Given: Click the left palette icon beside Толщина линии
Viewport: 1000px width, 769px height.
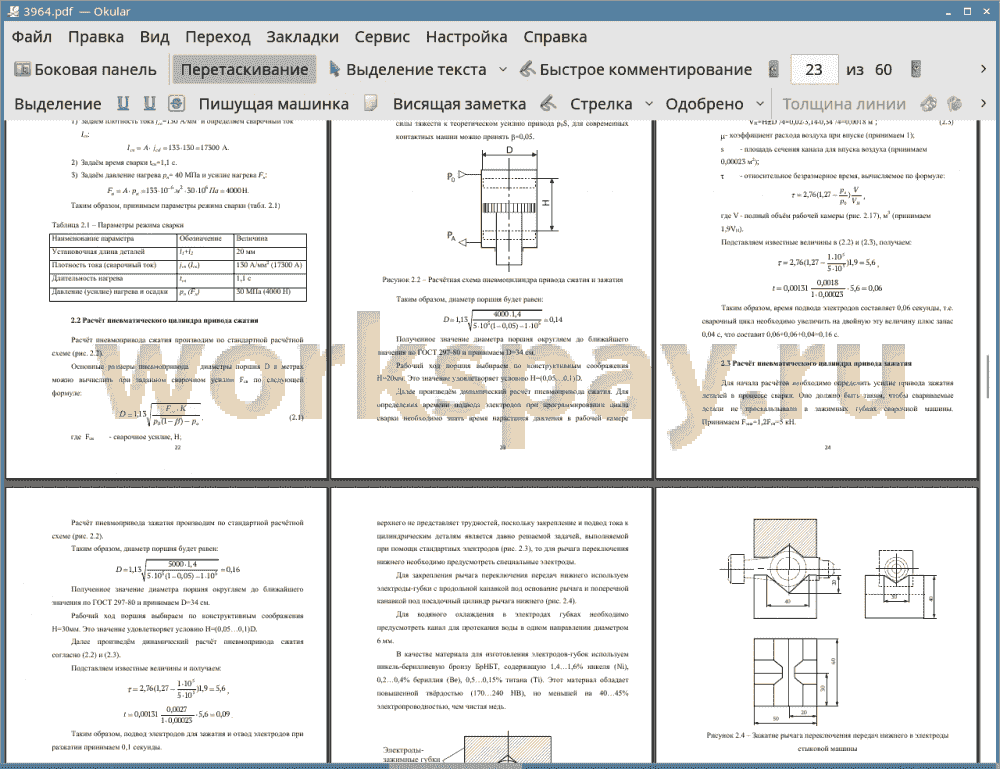Looking at the screenshot, I should (x=929, y=103).
